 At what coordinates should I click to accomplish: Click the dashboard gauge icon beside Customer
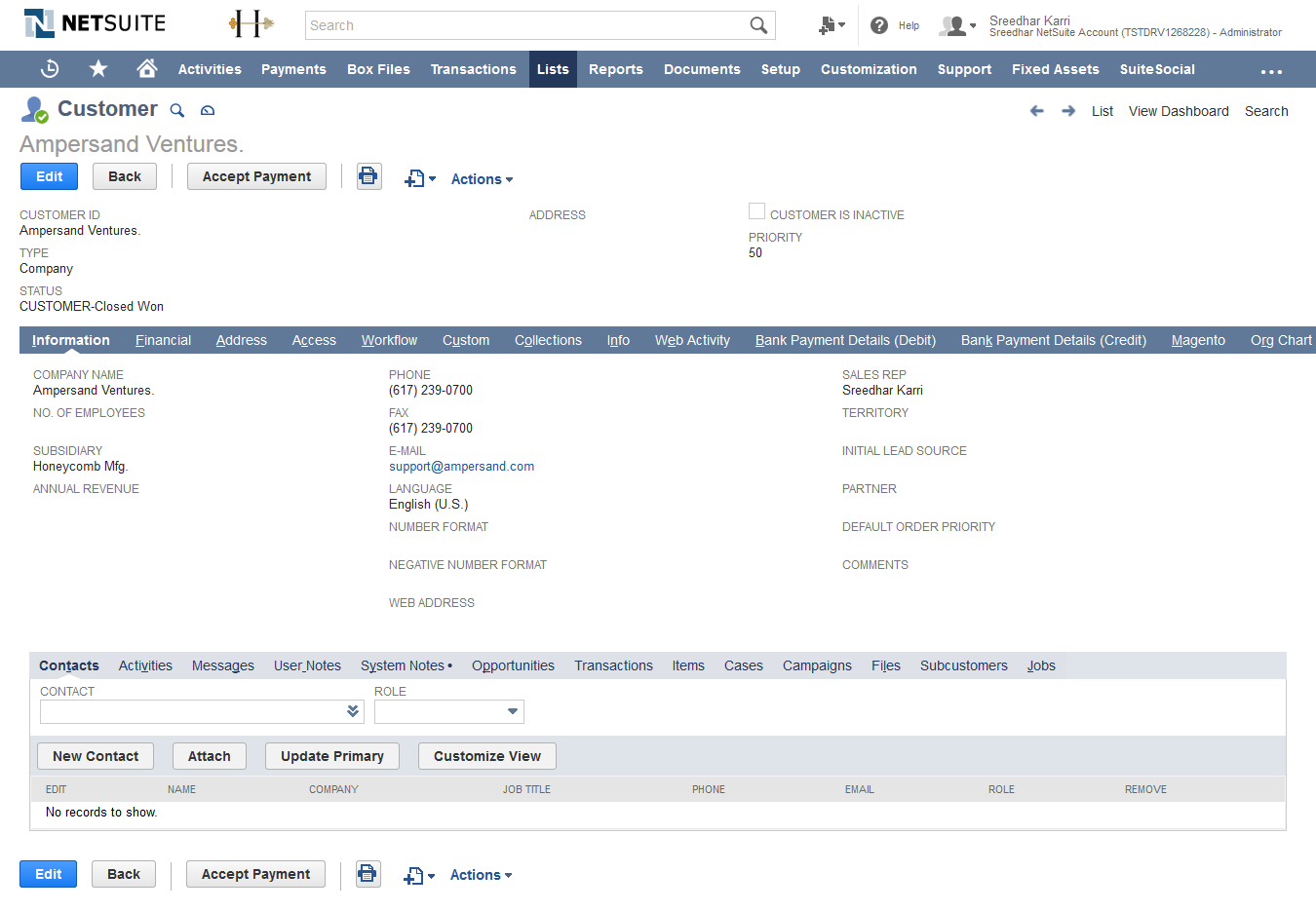[x=208, y=110]
